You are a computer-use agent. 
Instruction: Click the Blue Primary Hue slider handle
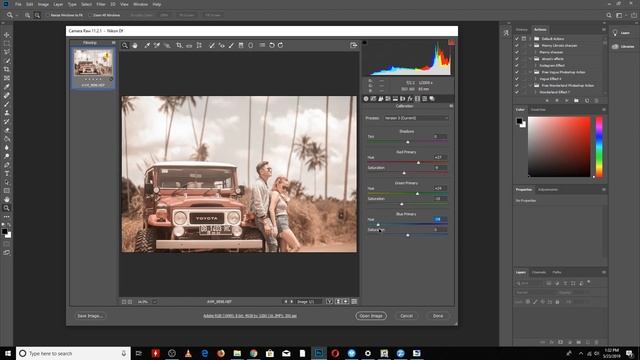[x=378, y=224]
